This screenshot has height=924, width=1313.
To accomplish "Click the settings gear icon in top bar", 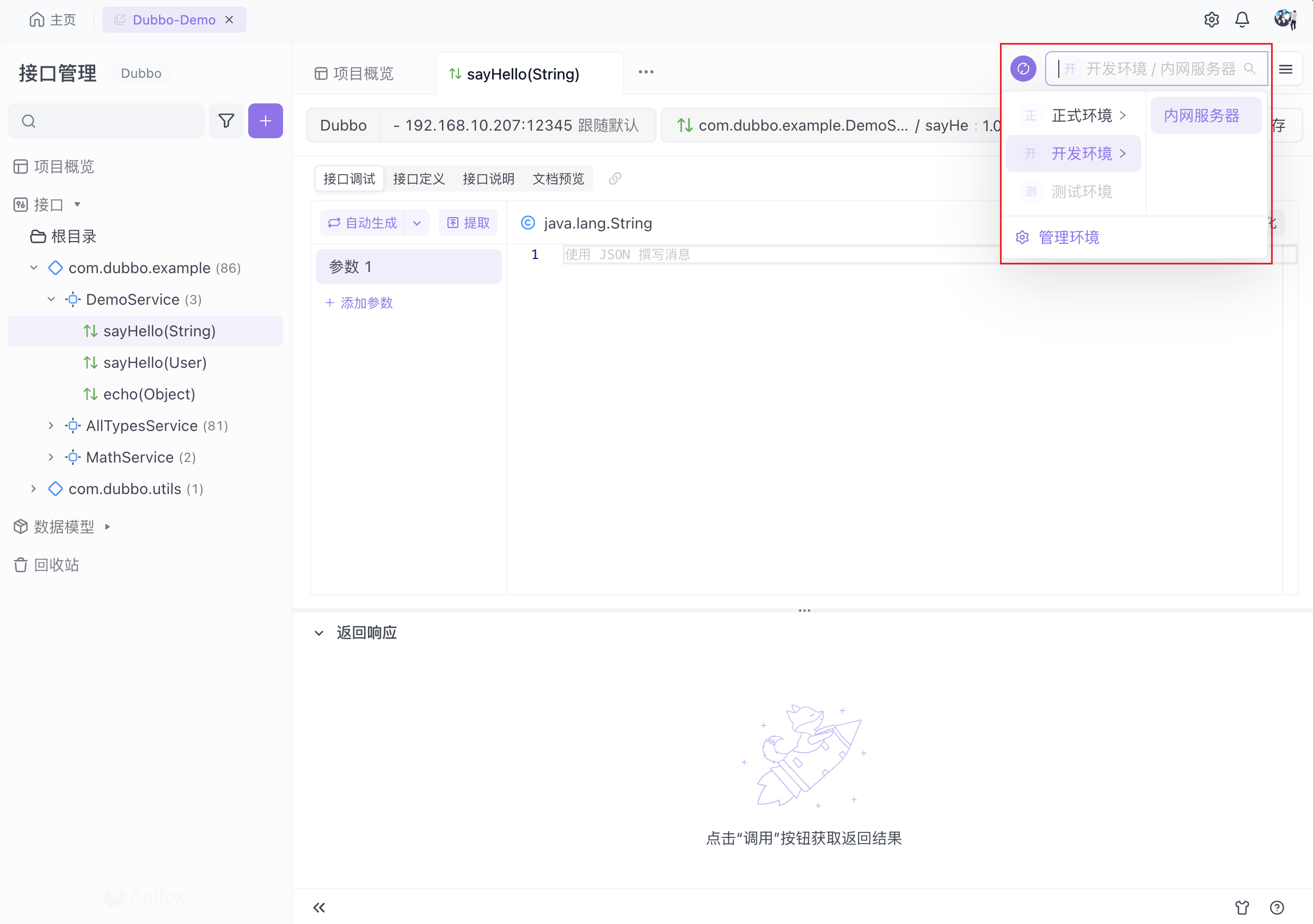I will 1211,20.
